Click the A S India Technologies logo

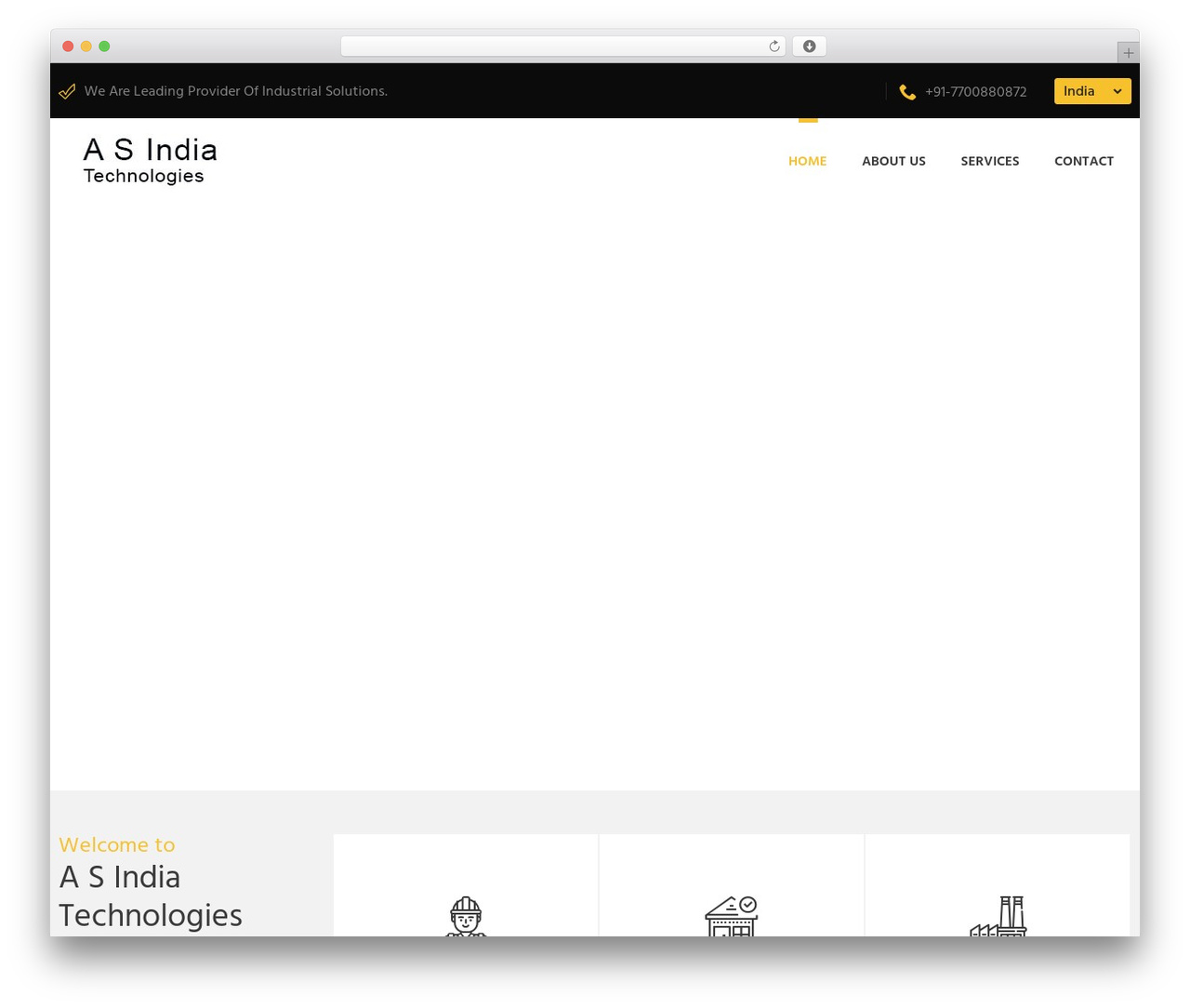click(x=150, y=160)
